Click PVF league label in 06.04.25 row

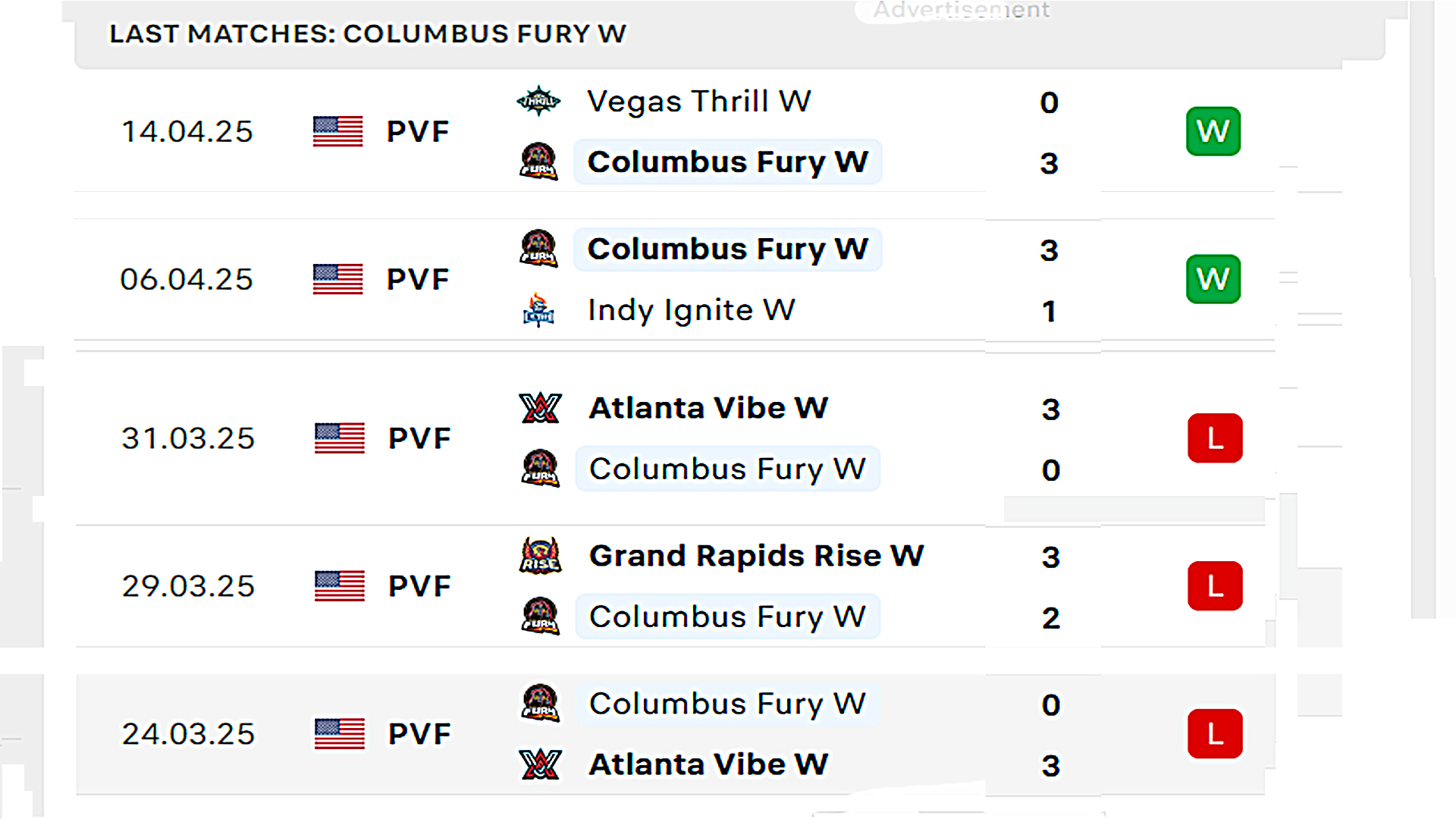[418, 279]
